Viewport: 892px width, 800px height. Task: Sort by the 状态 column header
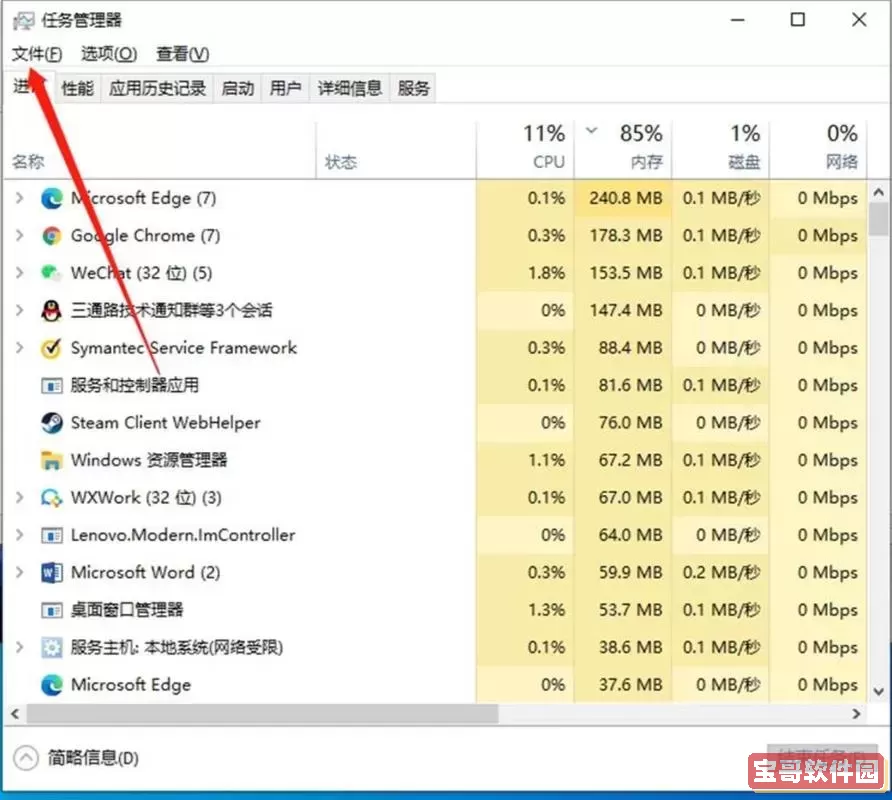[x=395, y=150]
